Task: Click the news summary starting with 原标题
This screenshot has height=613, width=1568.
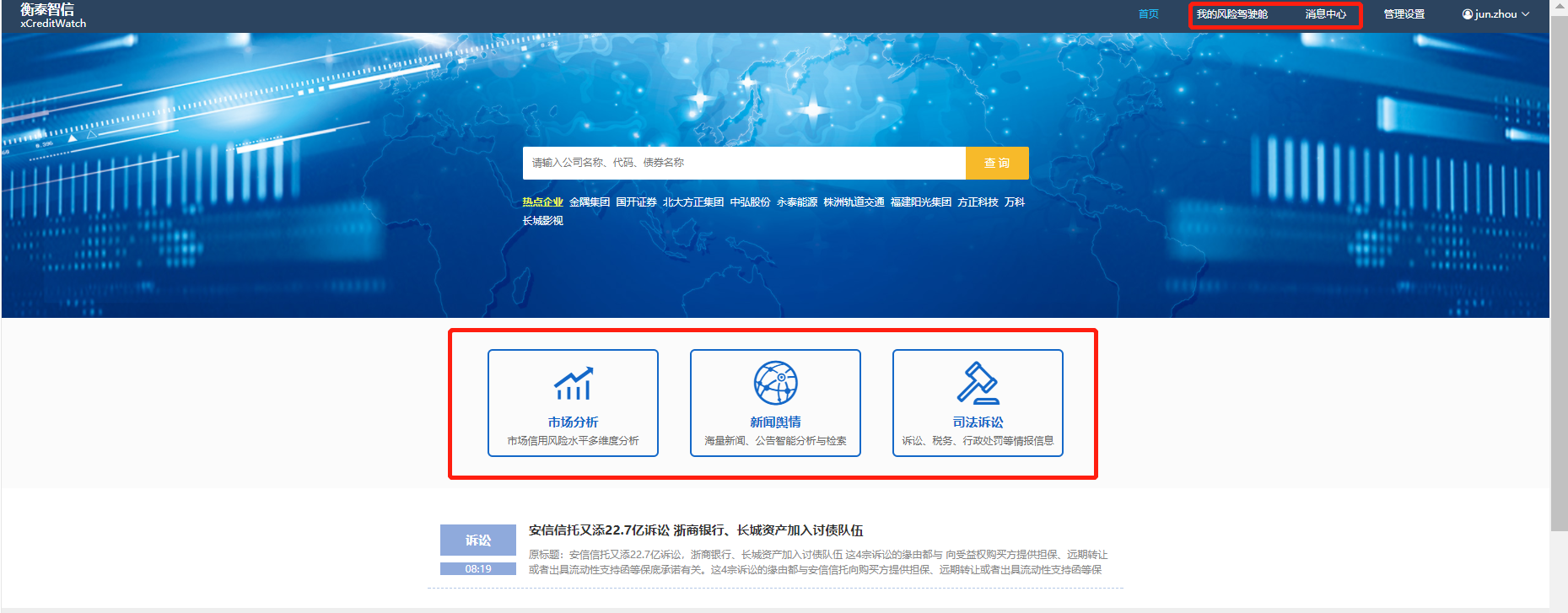Action: 818,562
